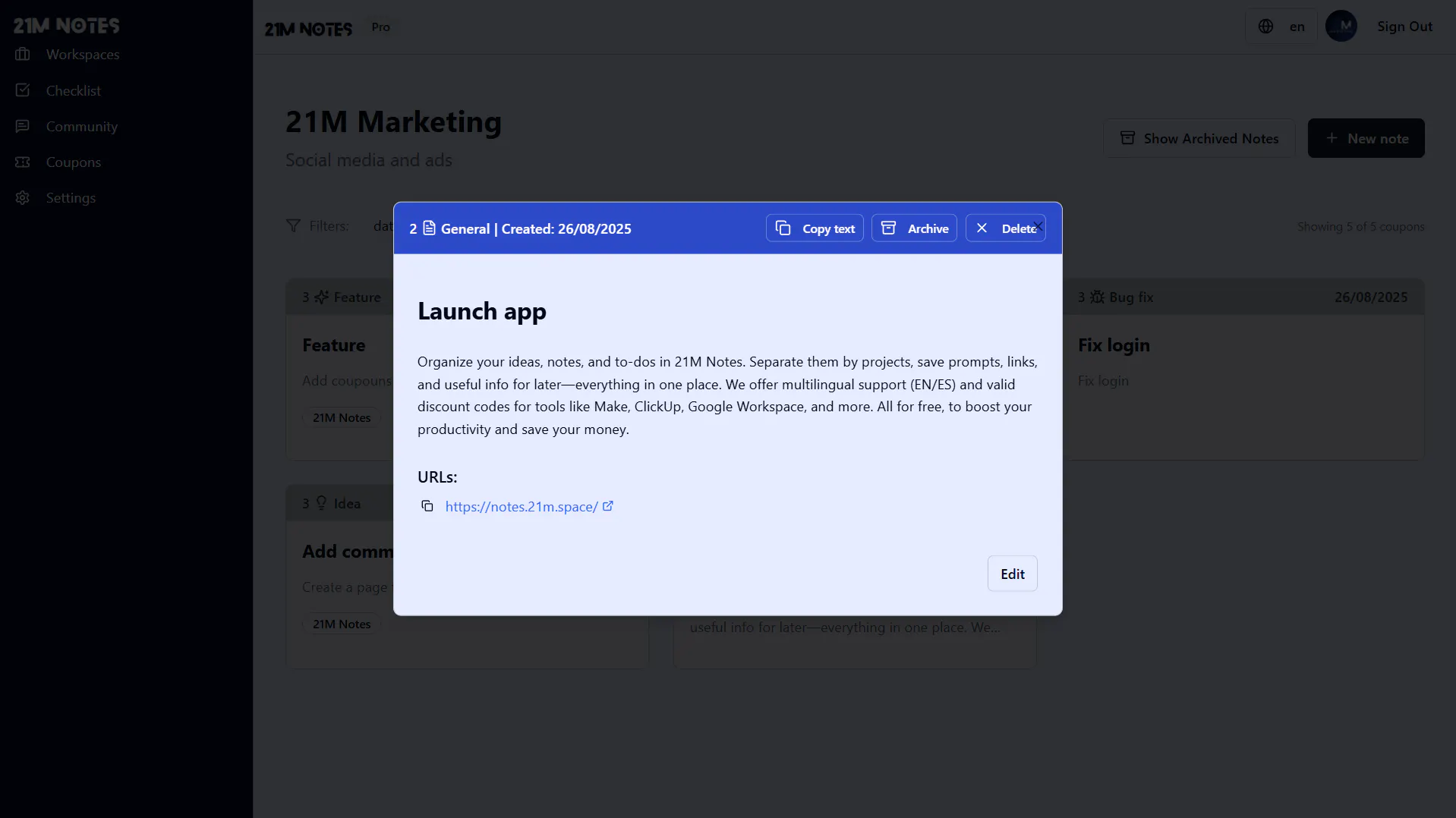Click the URLs: heading in dialog
This screenshot has height=818, width=1456.
tap(437, 477)
